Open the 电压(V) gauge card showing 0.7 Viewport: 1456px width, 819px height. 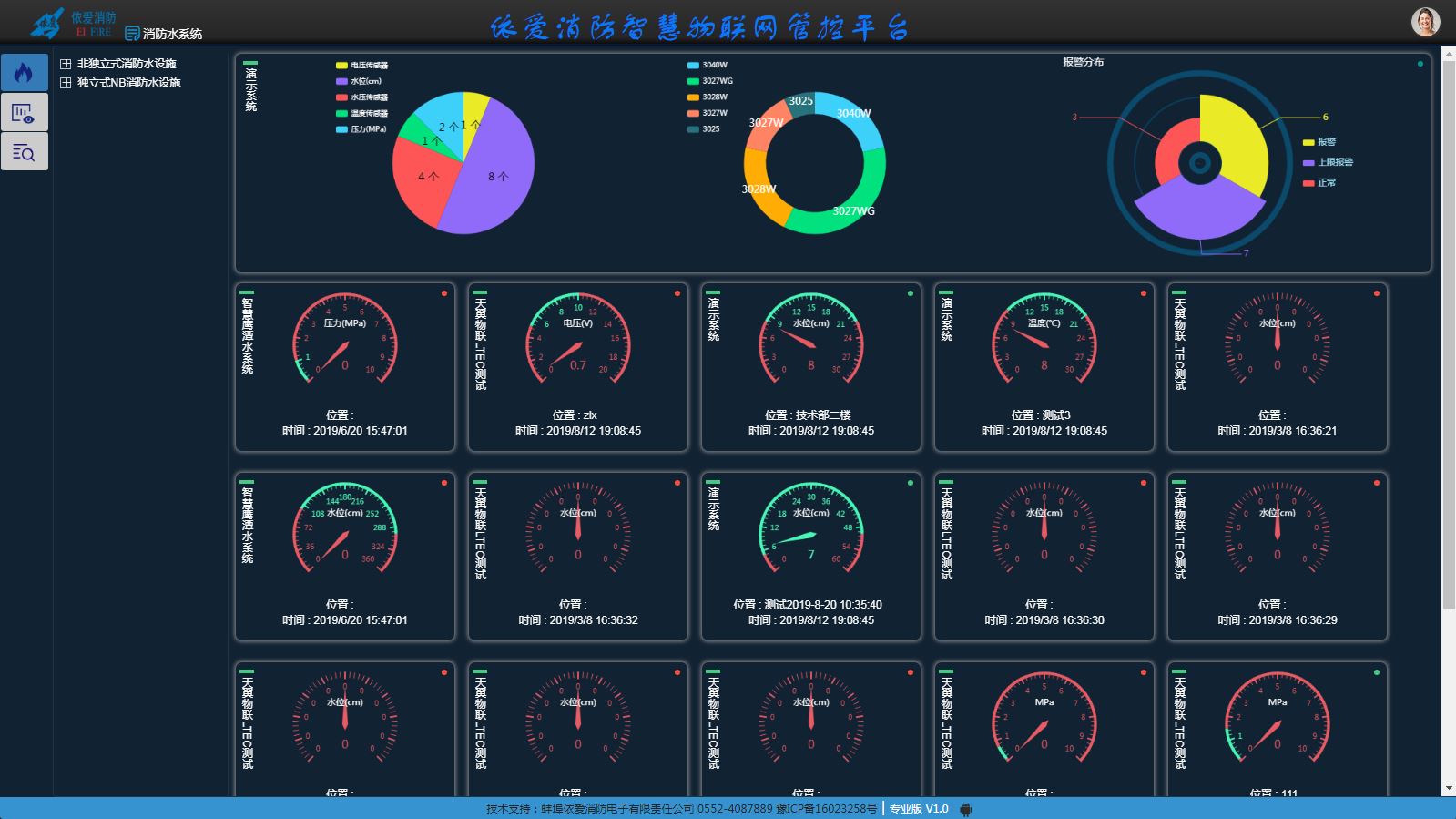click(x=577, y=366)
